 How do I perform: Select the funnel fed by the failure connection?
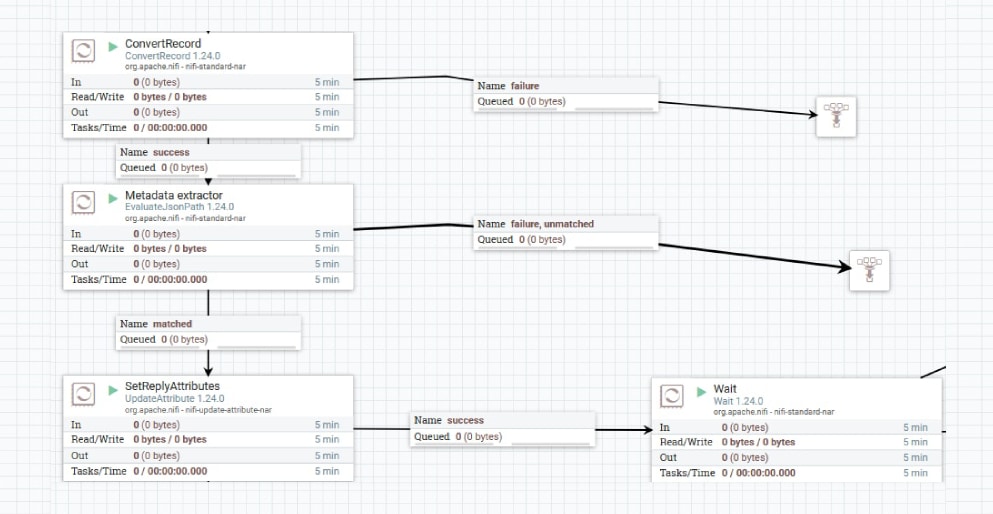[x=832, y=117]
